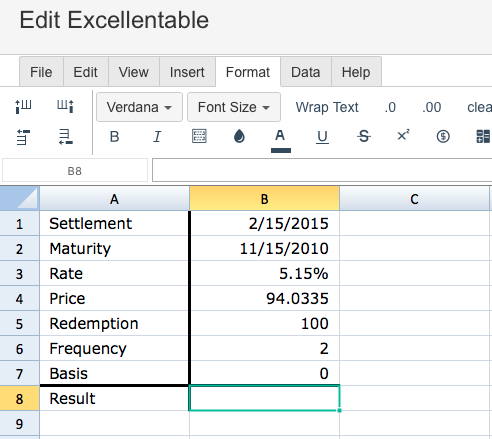Increase decimals with the .00 button
The width and height of the screenshot is (492, 439).
pos(431,107)
